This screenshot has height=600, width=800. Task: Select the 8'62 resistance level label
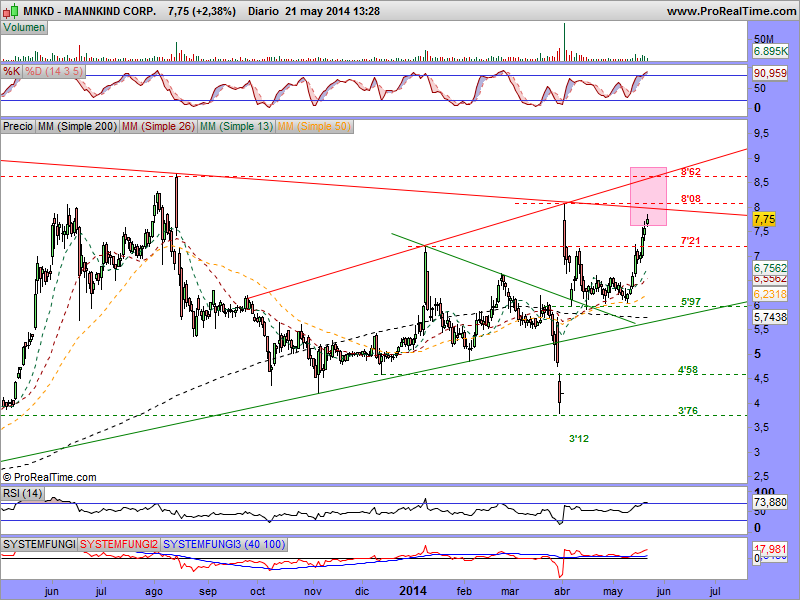tap(691, 172)
